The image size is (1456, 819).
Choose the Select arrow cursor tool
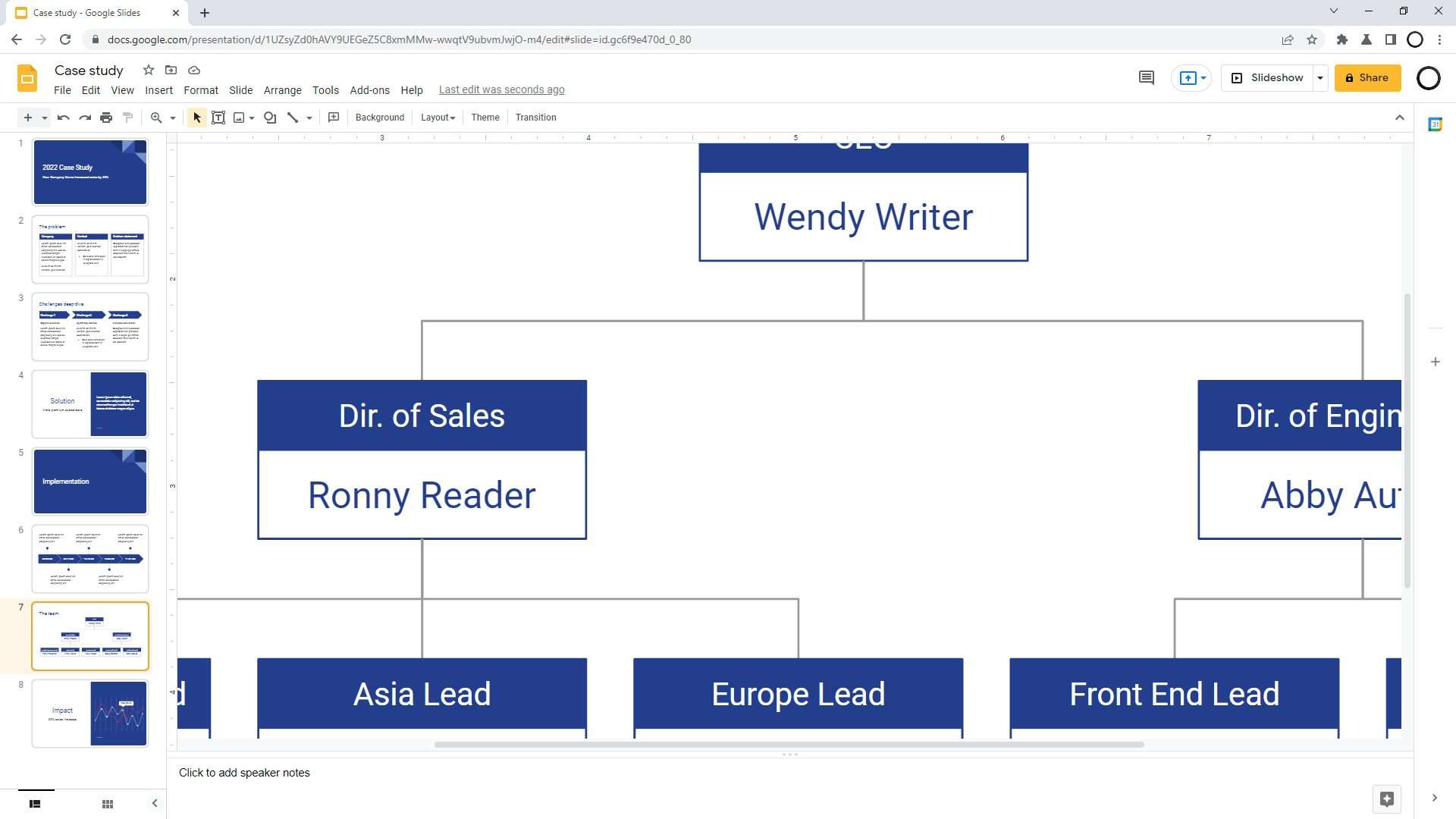[197, 118]
